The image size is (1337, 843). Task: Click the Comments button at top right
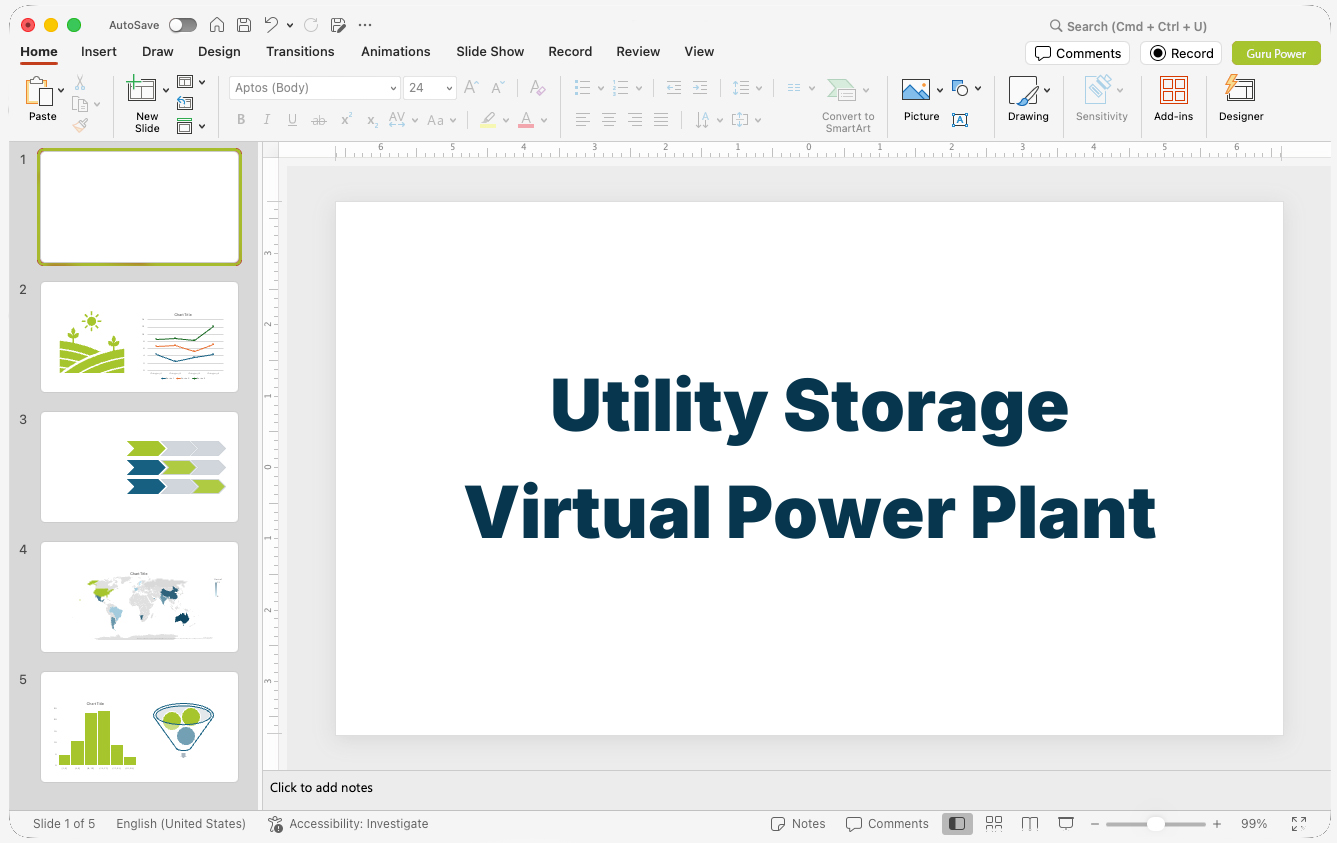(x=1078, y=53)
